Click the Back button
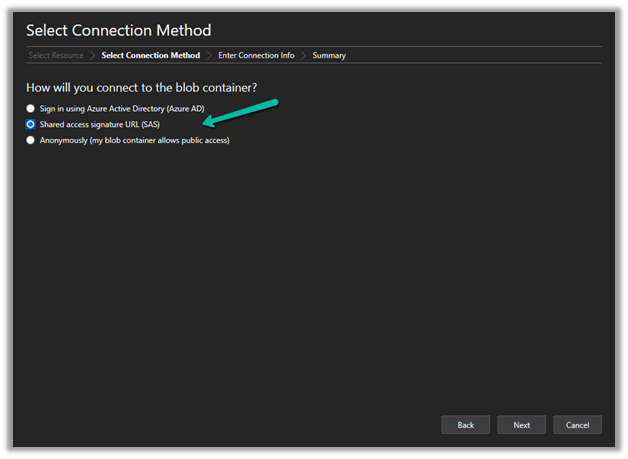This screenshot has height=459, width=628. click(465, 424)
